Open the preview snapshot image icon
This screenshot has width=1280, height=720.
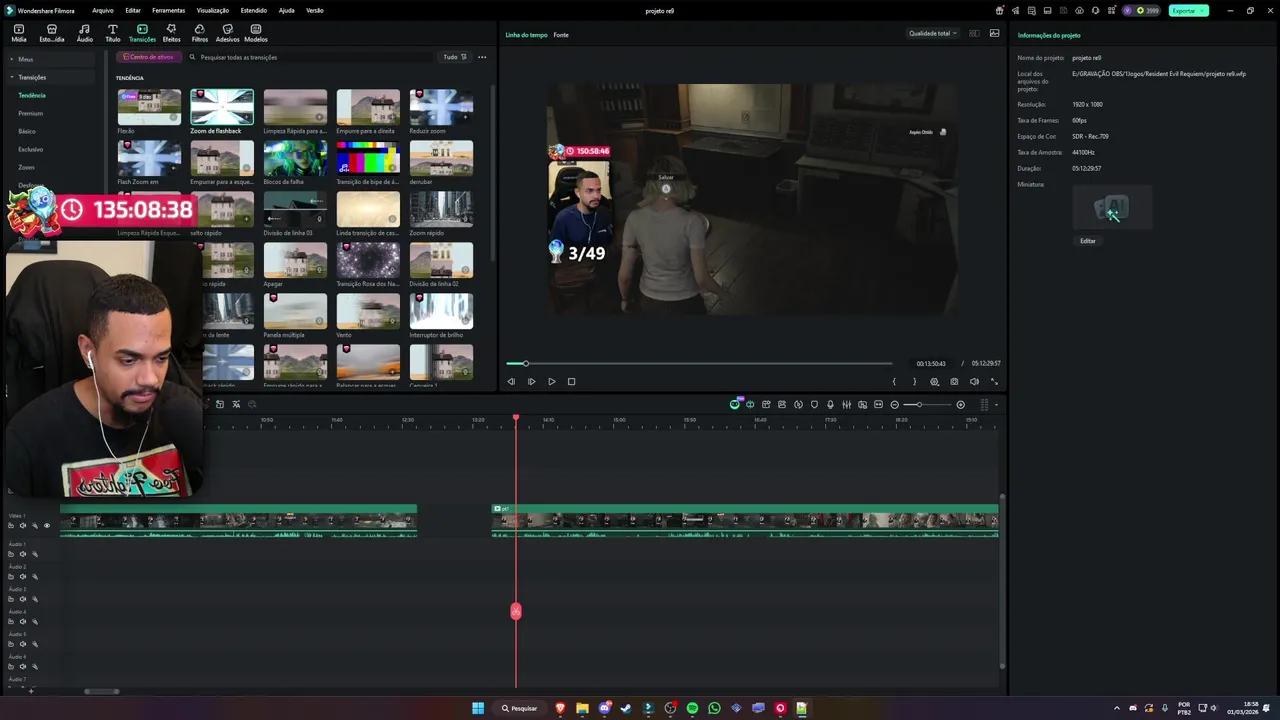(994, 33)
